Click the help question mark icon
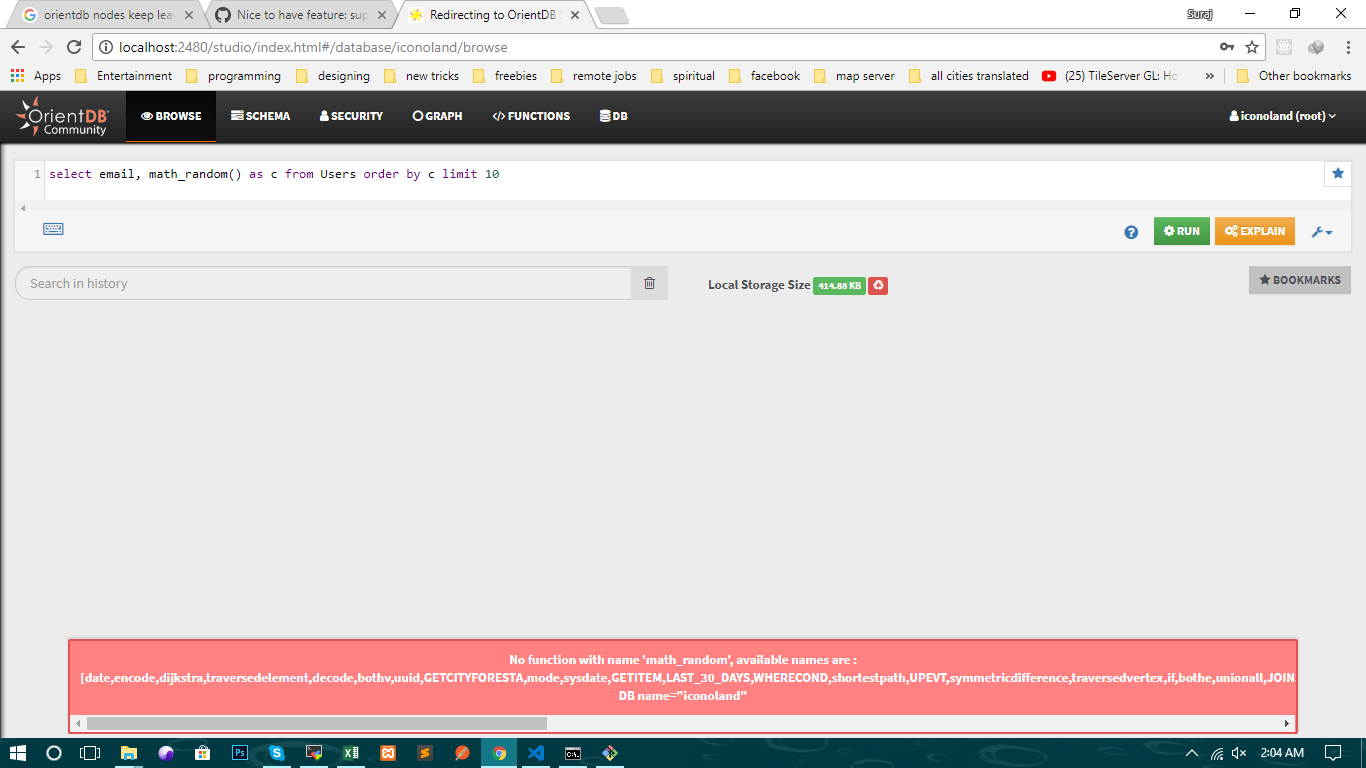The height and width of the screenshot is (768, 1366). click(1130, 231)
